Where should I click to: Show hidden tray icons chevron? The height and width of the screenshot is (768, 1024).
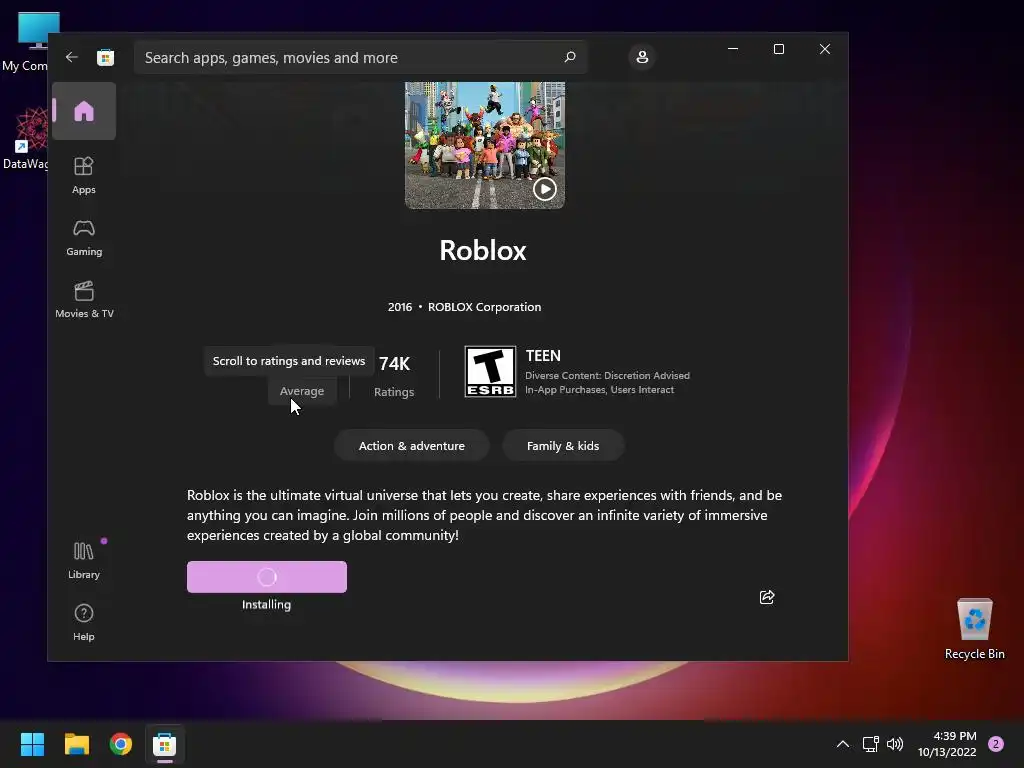click(842, 744)
